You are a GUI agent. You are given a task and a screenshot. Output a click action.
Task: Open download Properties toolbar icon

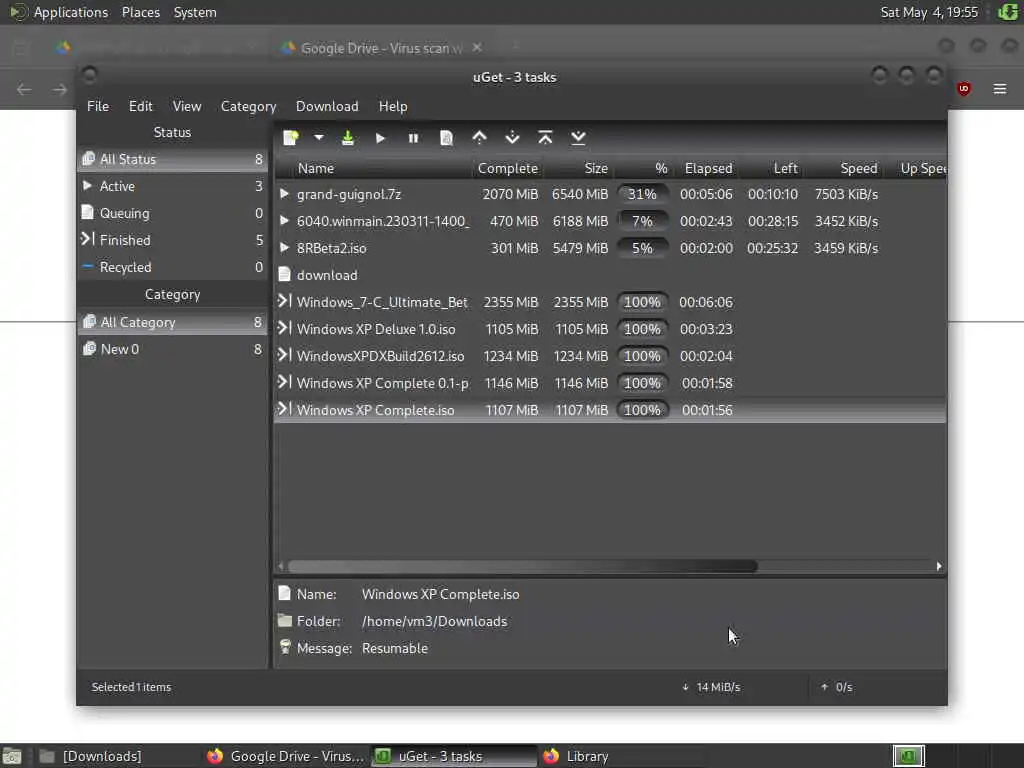446,138
